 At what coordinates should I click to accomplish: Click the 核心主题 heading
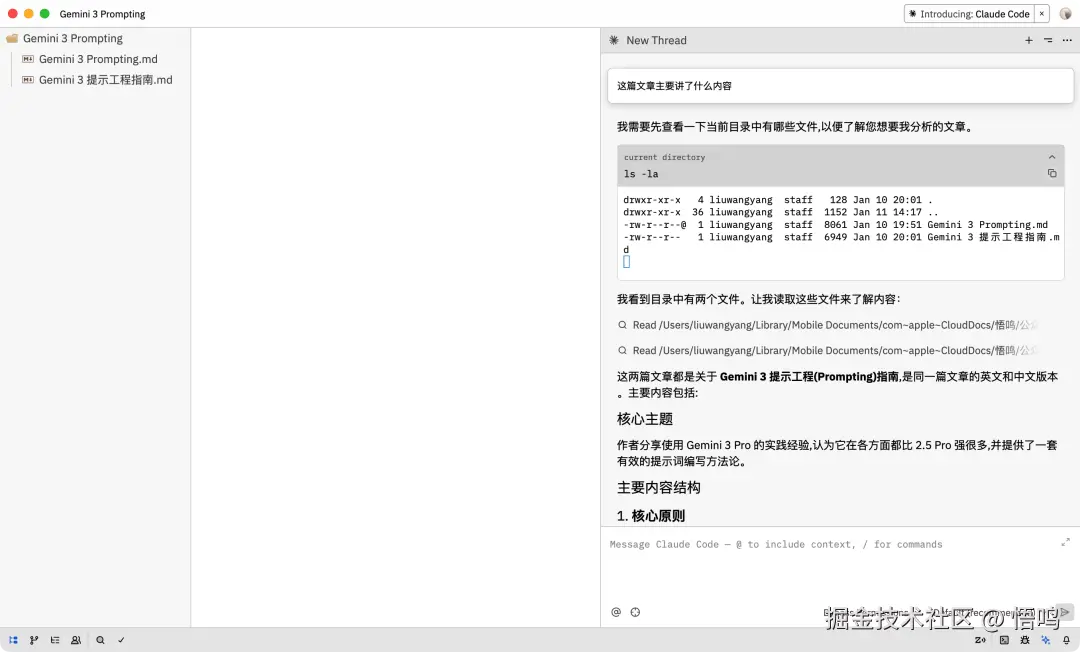645,419
